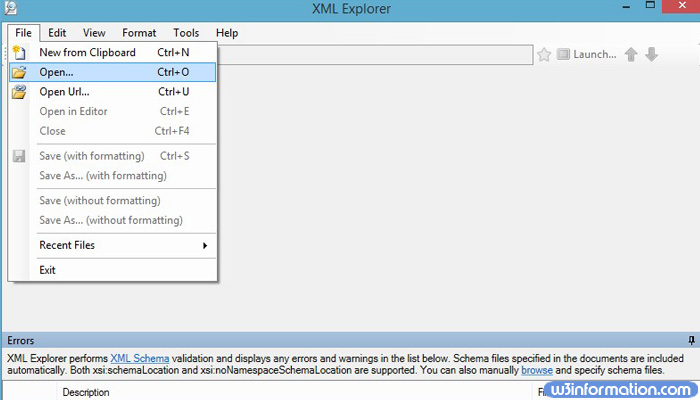Click the favorite star icon in toolbar
Image resolution: width=700 pixels, height=400 pixels.
point(544,55)
